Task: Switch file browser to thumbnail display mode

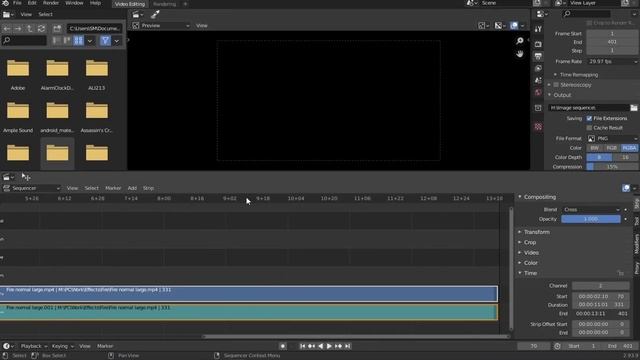Action: click(78, 40)
